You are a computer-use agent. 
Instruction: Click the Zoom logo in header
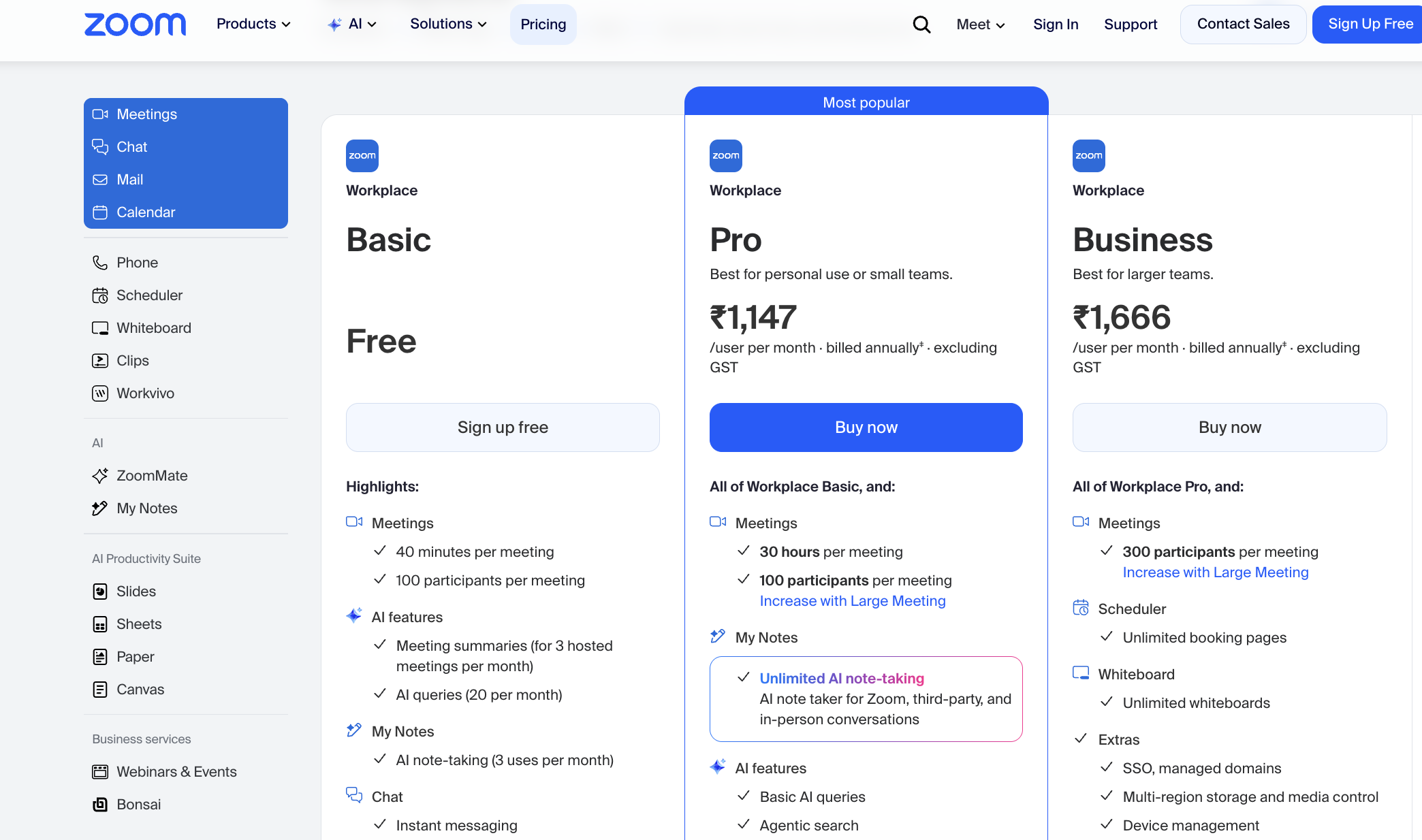tap(135, 25)
